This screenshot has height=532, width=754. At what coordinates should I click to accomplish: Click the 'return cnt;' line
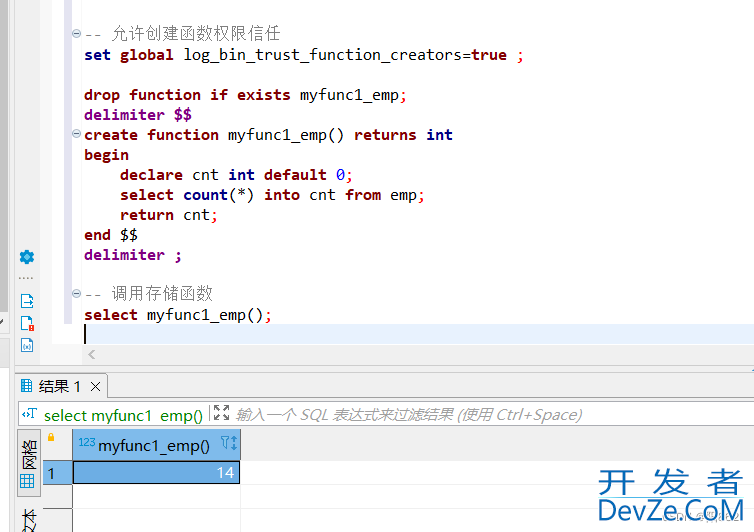tap(169, 215)
